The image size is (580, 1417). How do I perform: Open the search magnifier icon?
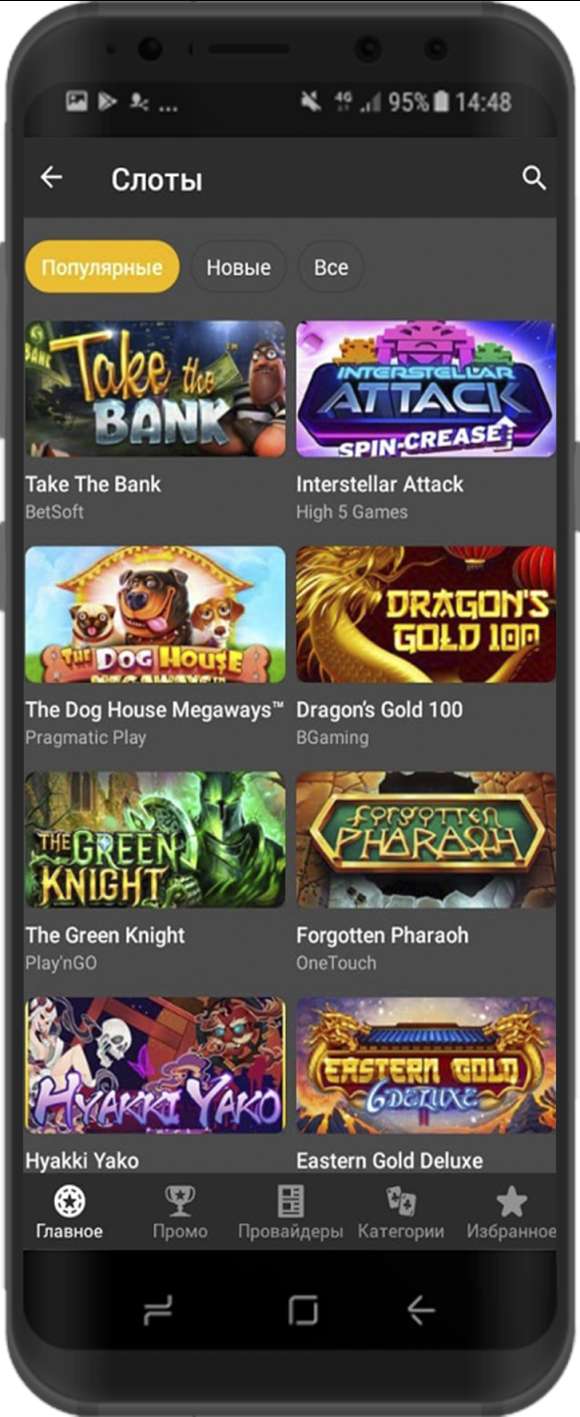(x=535, y=179)
